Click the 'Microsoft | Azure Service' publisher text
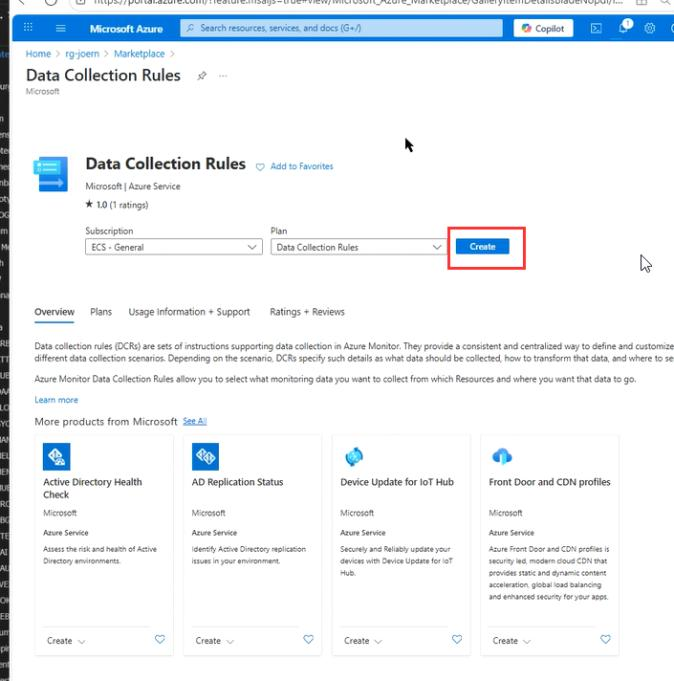The height and width of the screenshot is (681, 674). (x=133, y=186)
